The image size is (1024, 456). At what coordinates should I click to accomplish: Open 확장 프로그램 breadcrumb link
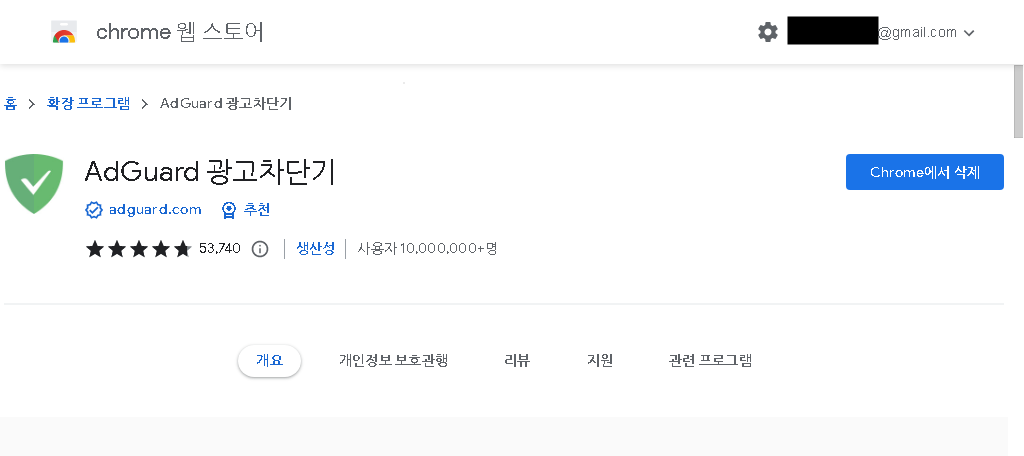[x=88, y=103]
